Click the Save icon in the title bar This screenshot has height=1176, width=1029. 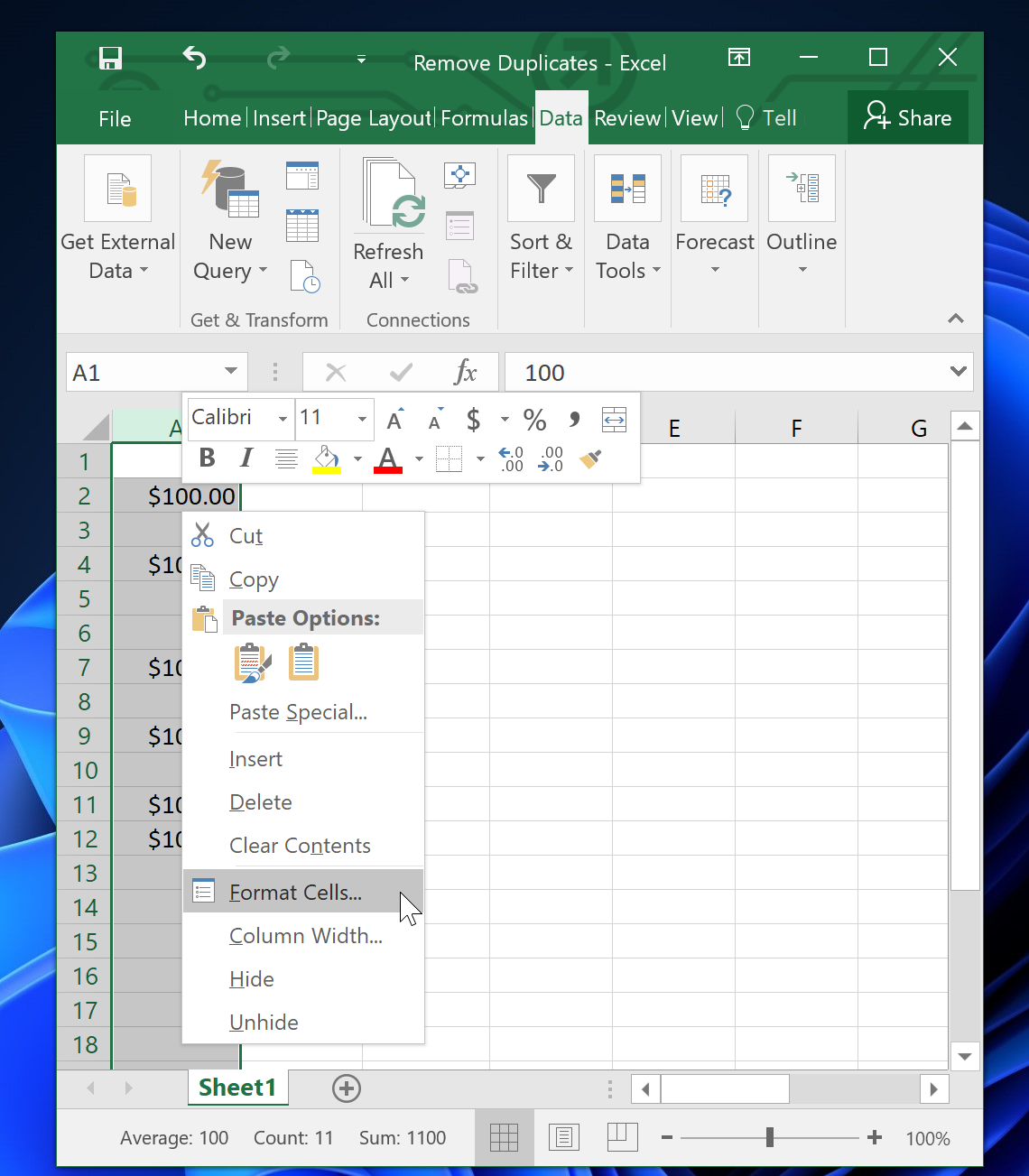(110, 59)
